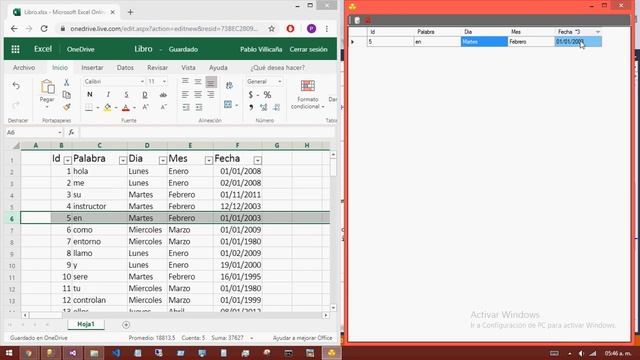Screen dimensions: 640x360
Task: Toggle the bottom align button
Action: click(211, 82)
